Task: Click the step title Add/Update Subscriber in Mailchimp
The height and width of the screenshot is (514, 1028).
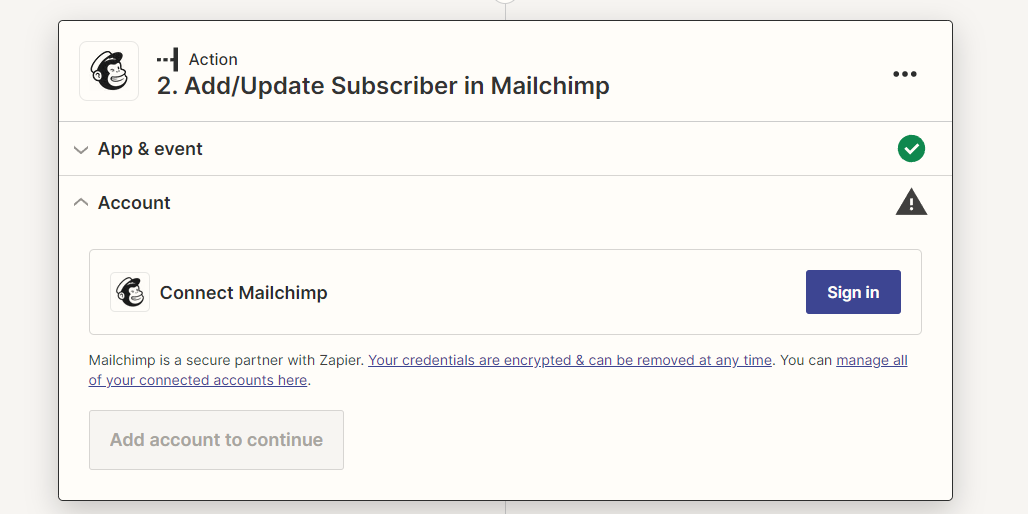Action: tap(383, 86)
